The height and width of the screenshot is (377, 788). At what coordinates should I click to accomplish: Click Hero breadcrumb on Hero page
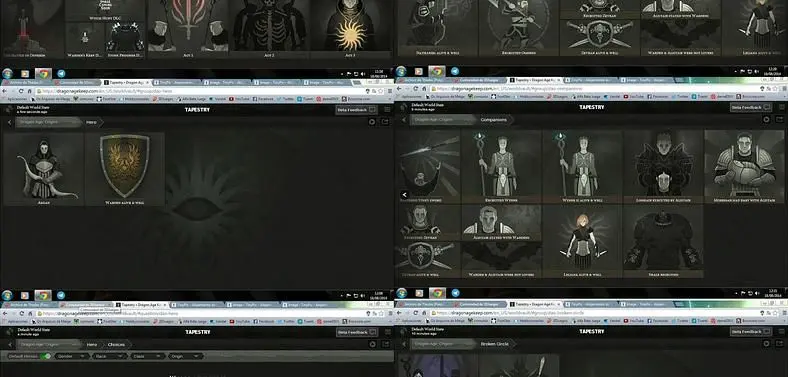pyautogui.click(x=92, y=122)
